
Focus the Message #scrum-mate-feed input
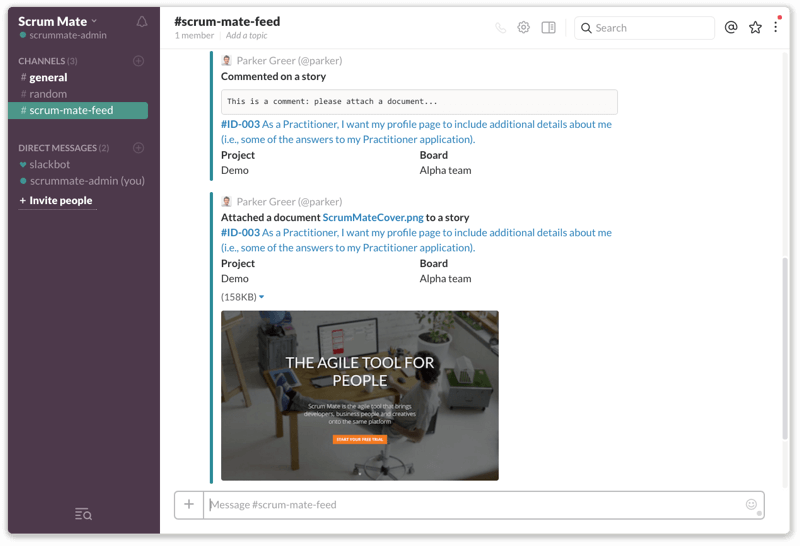(x=474, y=505)
